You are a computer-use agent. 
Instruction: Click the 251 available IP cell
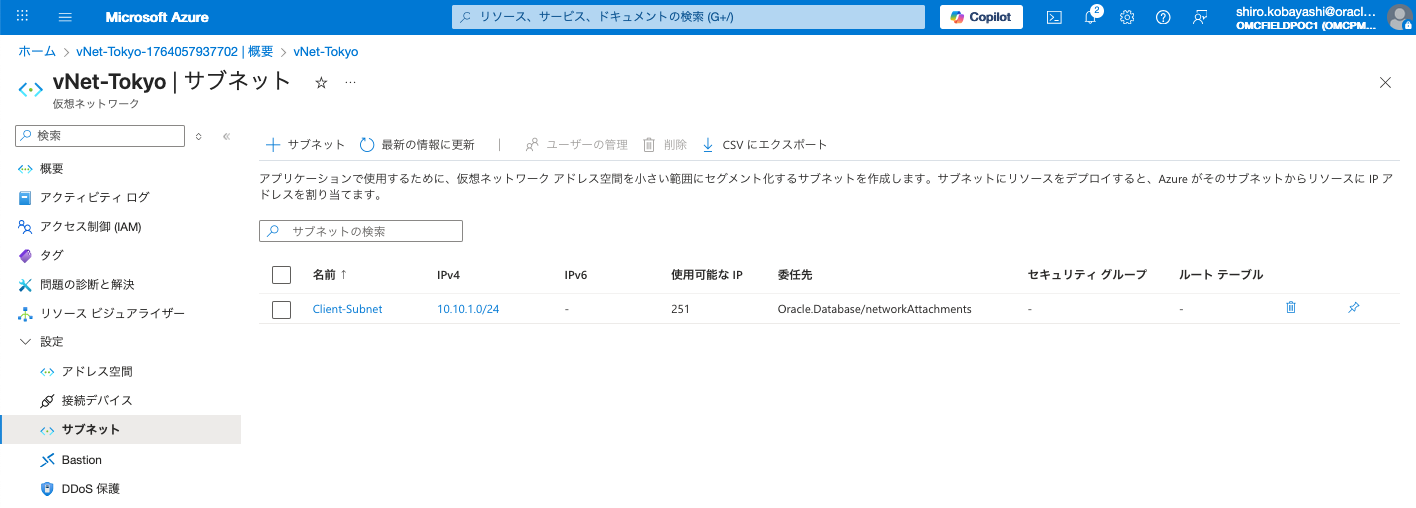tap(681, 309)
